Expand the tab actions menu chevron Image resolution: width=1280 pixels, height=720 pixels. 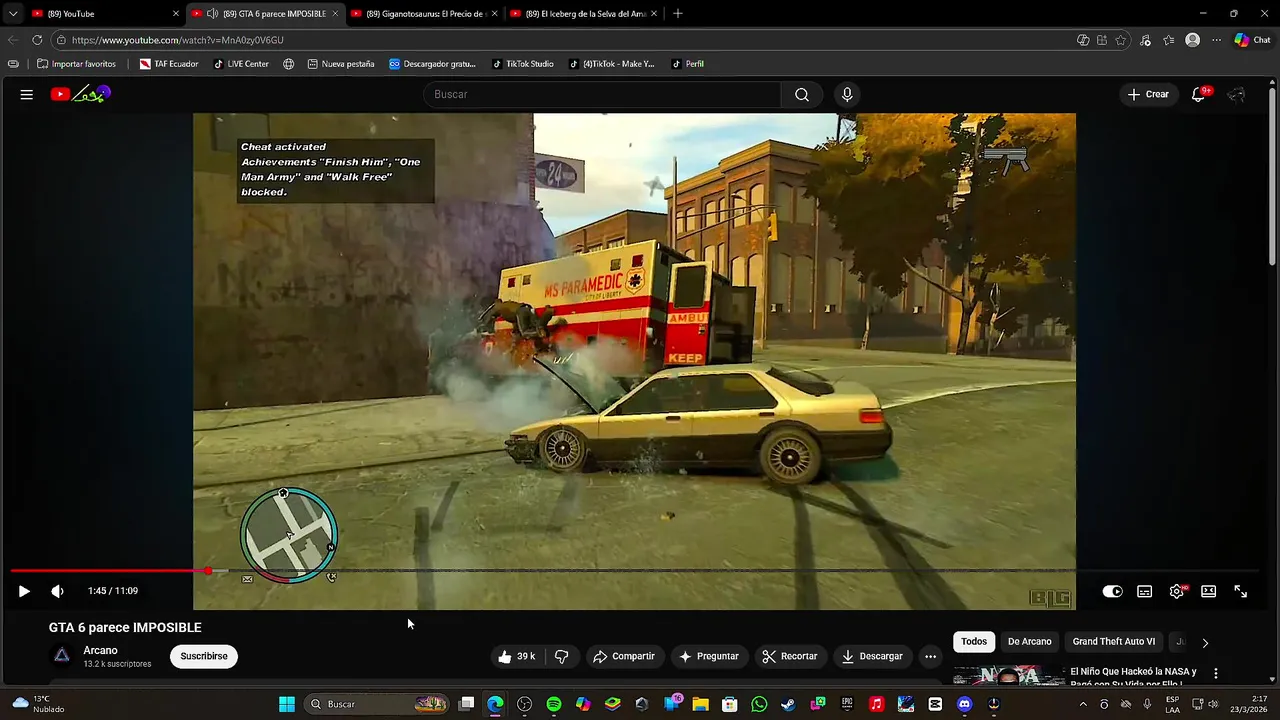(12, 14)
